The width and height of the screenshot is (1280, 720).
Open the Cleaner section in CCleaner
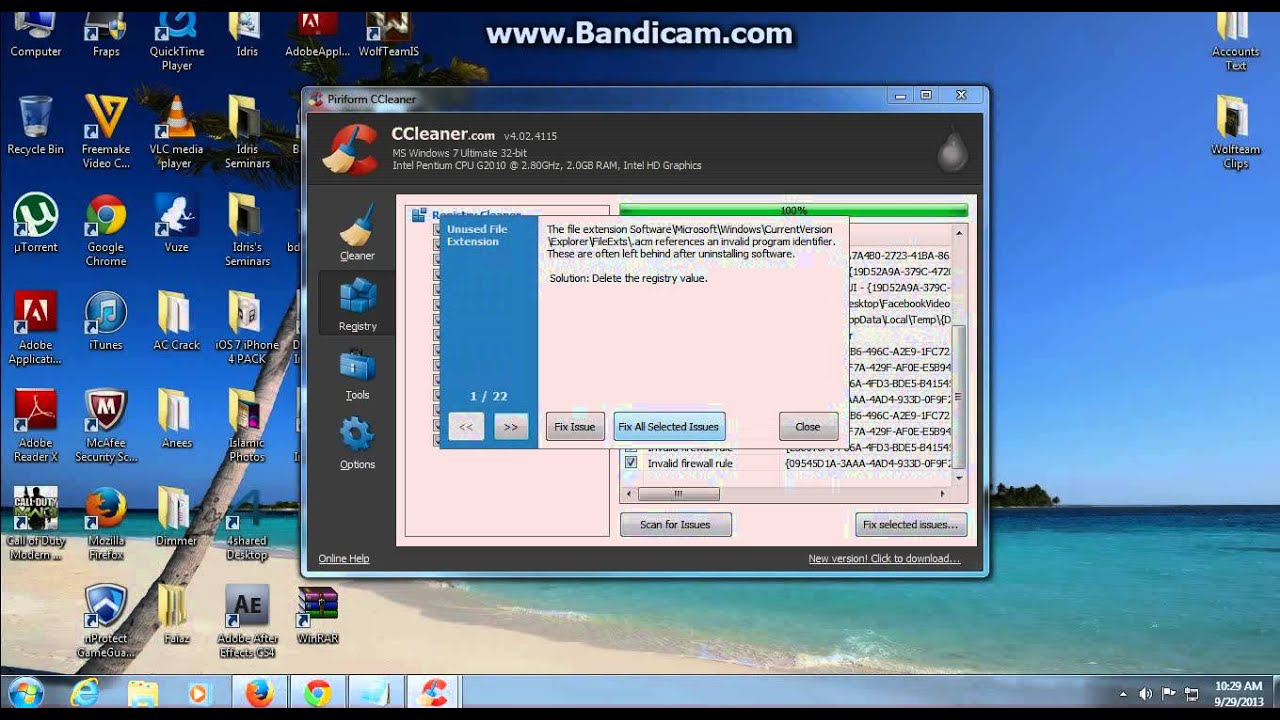pyautogui.click(x=357, y=231)
